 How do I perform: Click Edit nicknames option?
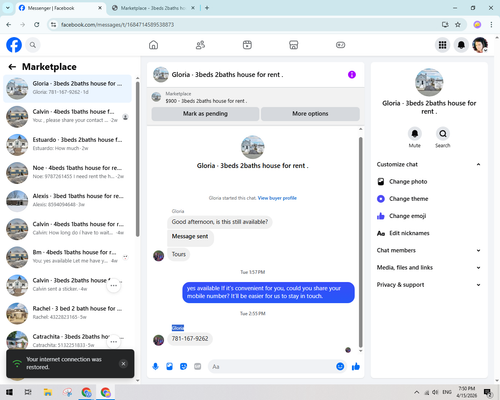pyautogui.click(x=429, y=233)
